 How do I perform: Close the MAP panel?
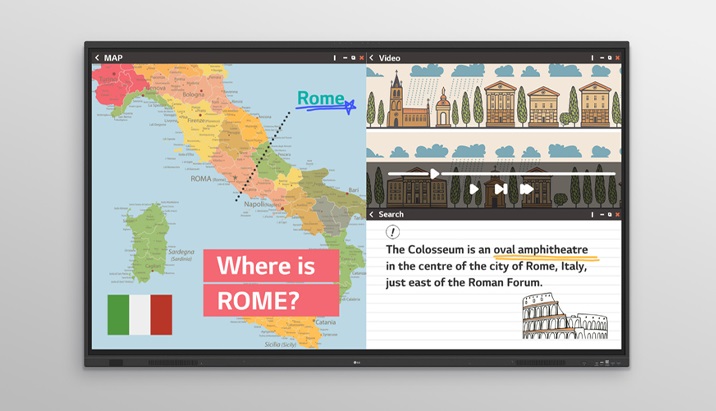pyautogui.click(x=362, y=58)
